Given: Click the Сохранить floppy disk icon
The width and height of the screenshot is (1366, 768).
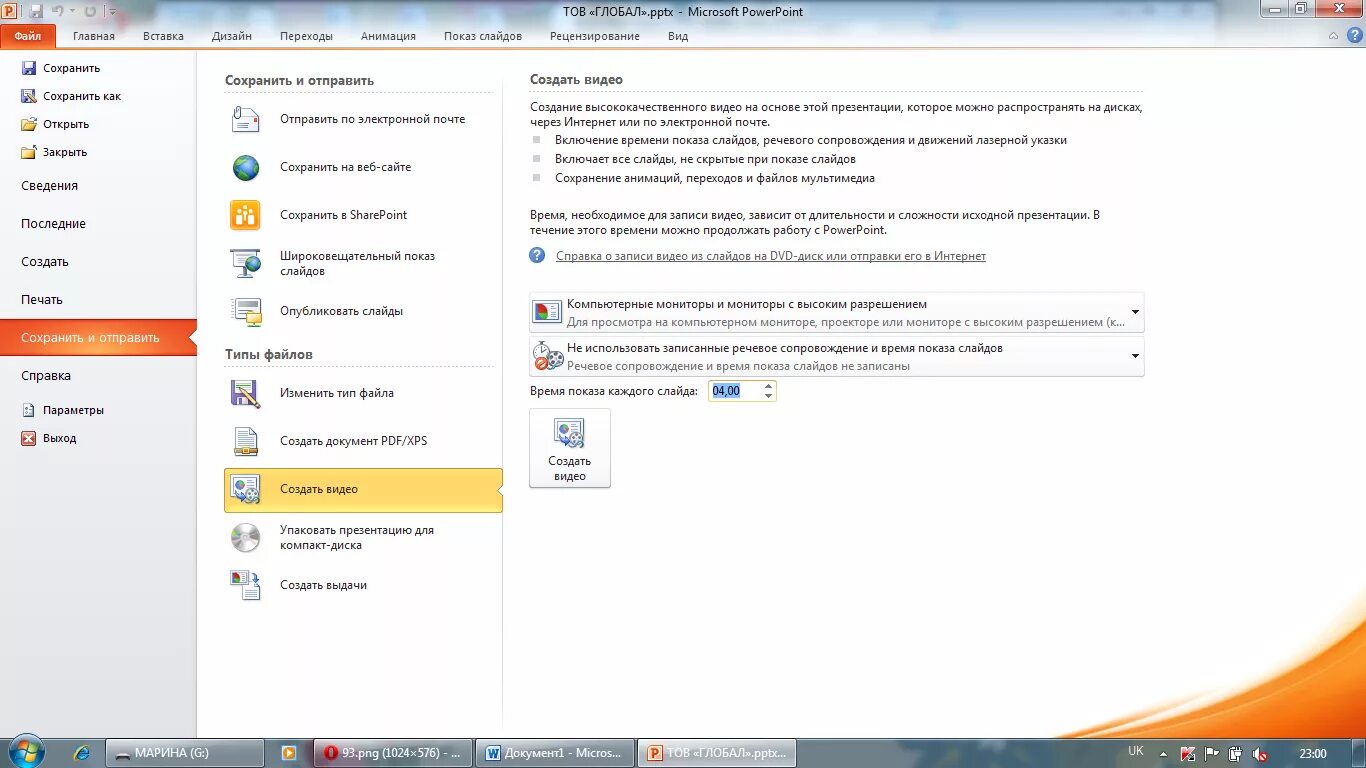Looking at the screenshot, I should click(x=29, y=68).
